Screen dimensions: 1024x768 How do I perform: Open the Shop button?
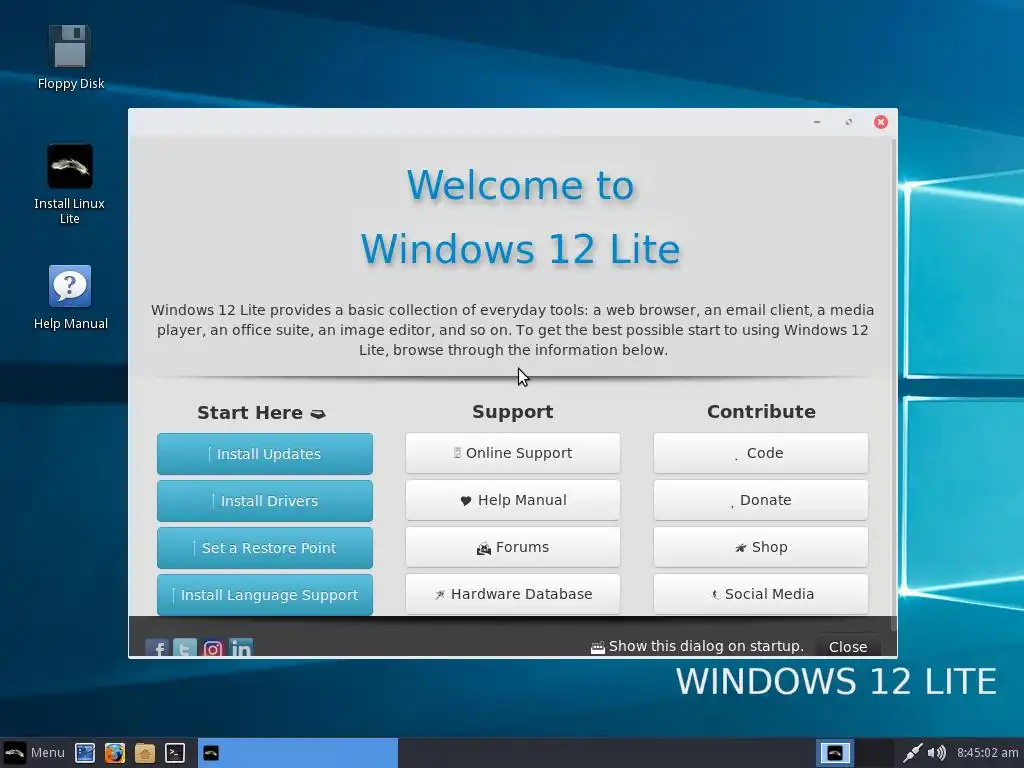(x=761, y=547)
